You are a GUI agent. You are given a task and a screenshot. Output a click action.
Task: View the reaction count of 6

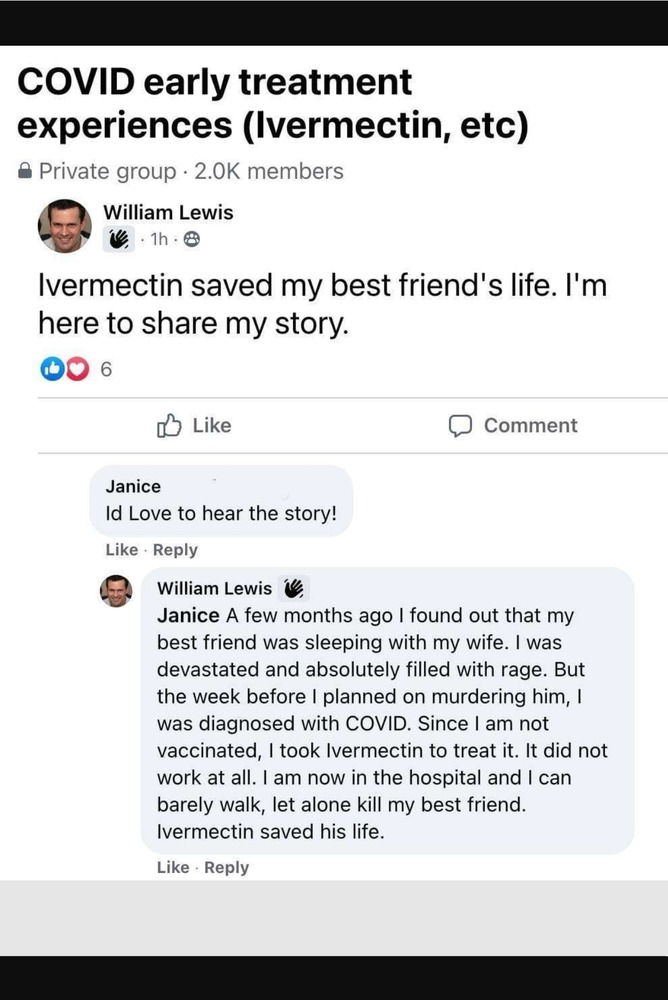[106, 369]
